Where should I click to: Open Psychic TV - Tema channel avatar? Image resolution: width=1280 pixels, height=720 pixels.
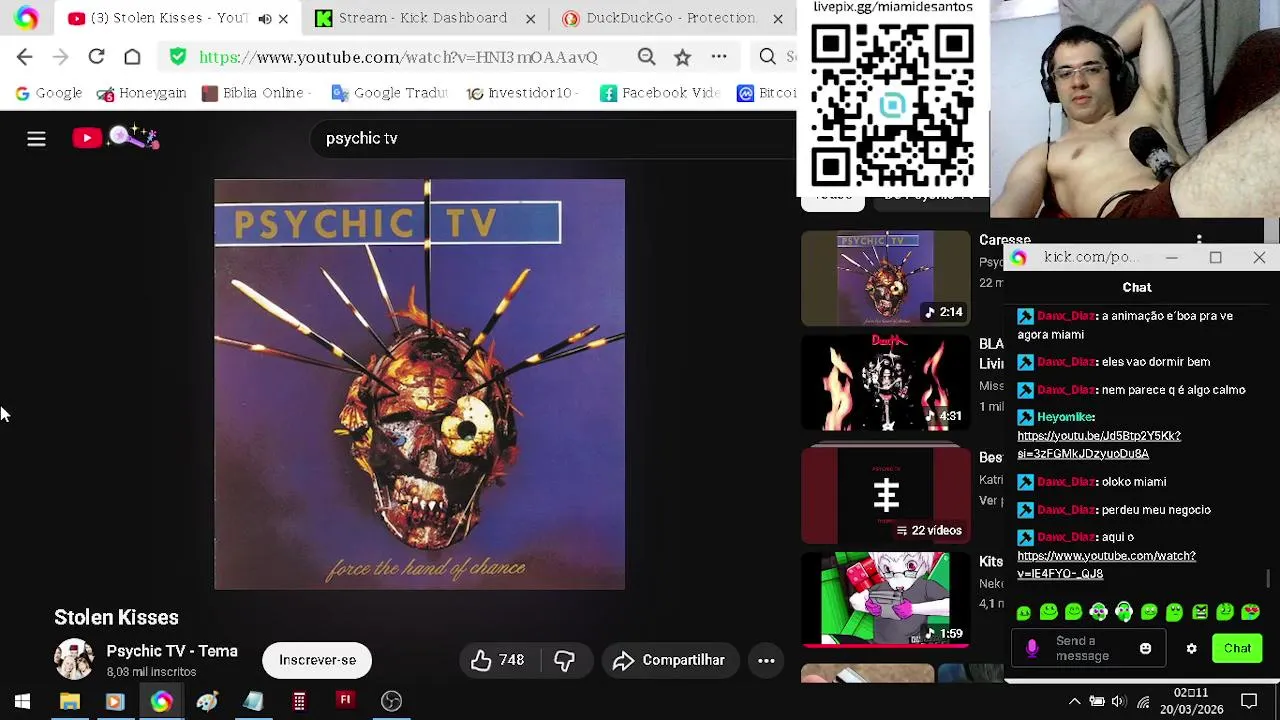pos(74,660)
